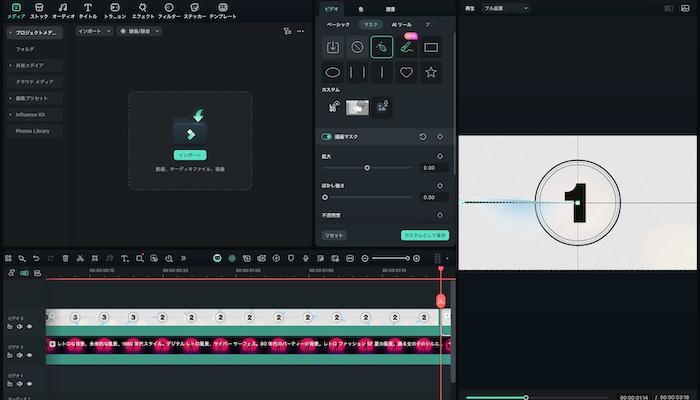This screenshot has width=700, height=400.
Task: Open the Audio (オーディオ) library icon
Action: [63, 12]
